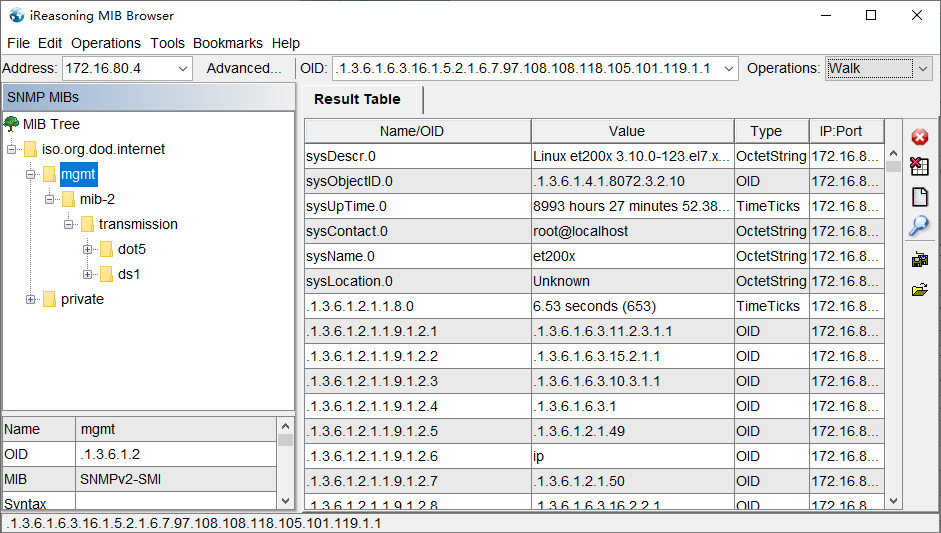Click the SNMPv2-SMI MIB value
This screenshot has width=941, height=533.
(x=176, y=480)
